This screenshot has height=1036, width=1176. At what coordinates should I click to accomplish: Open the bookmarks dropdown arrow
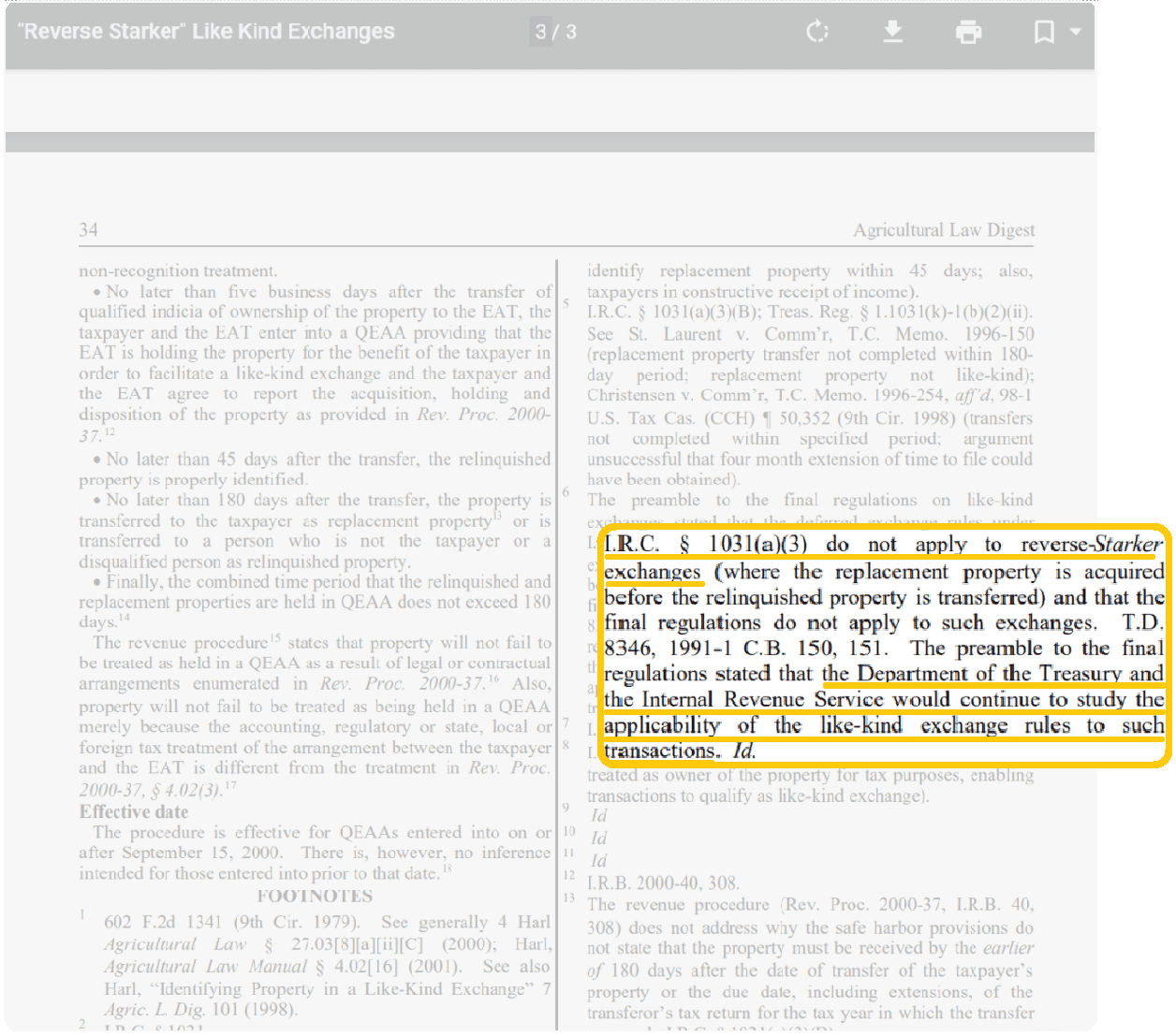pyautogui.click(x=1076, y=32)
